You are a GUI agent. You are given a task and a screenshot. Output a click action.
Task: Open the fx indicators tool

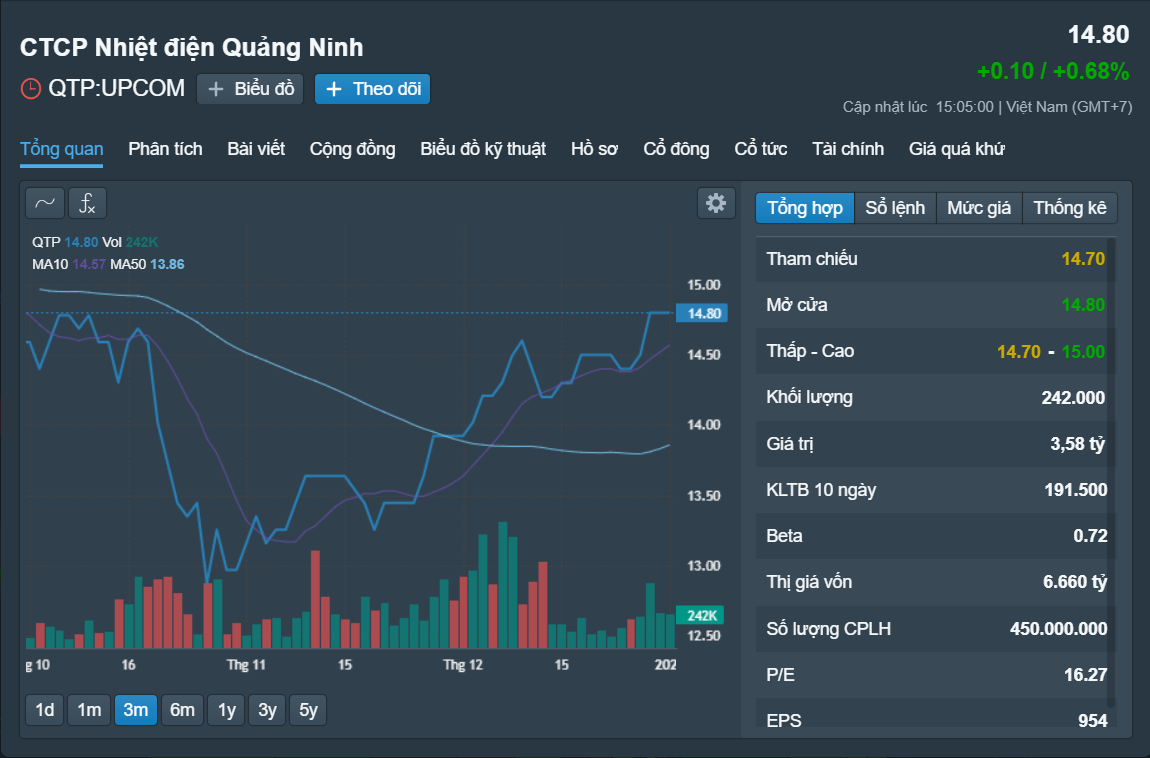(x=87, y=203)
